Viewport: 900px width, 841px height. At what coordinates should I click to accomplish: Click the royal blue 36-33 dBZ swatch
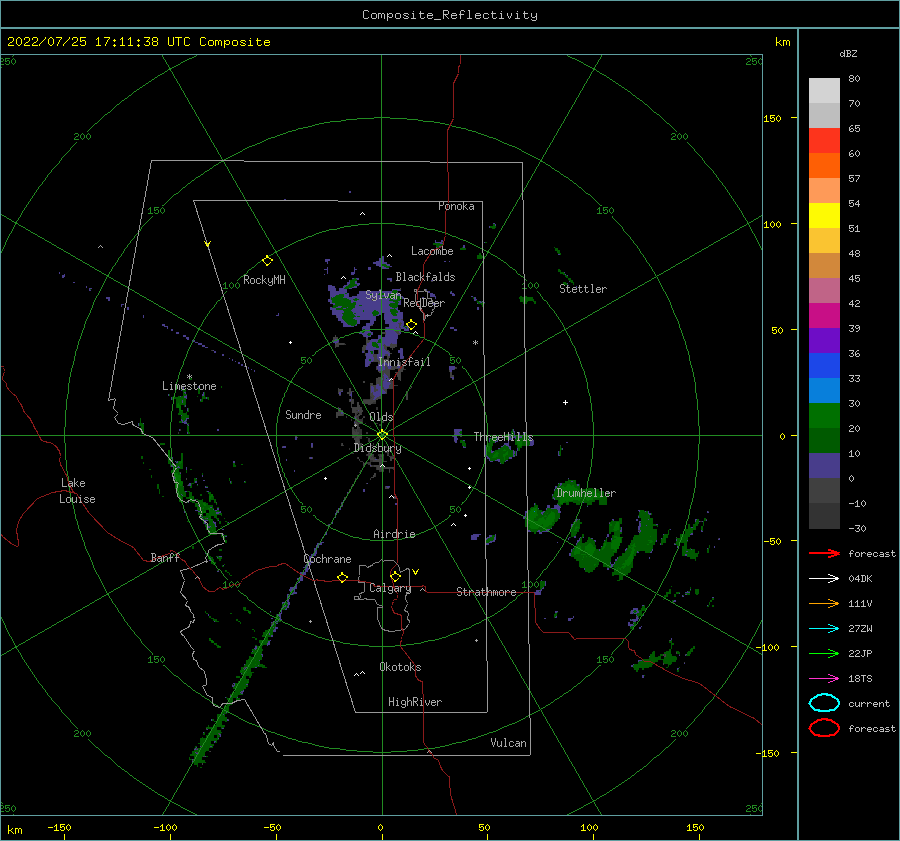click(x=824, y=366)
